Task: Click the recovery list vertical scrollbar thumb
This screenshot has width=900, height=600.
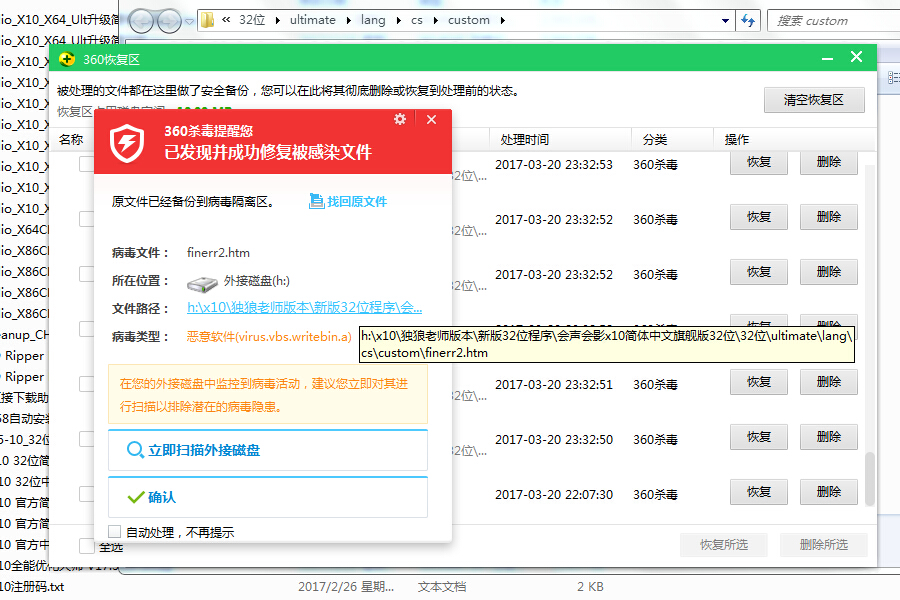Action: [870, 479]
